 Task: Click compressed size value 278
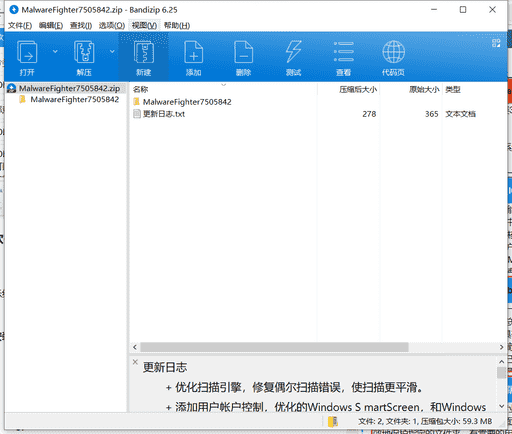[369, 114]
